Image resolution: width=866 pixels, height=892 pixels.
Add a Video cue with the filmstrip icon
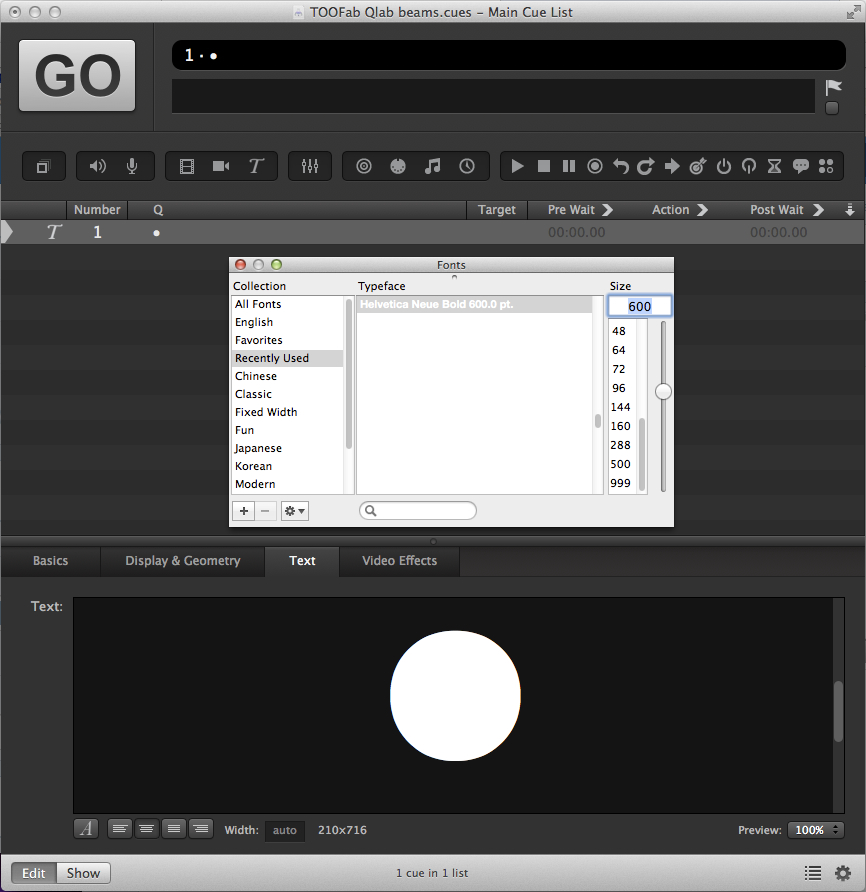click(x=187, y=167)
